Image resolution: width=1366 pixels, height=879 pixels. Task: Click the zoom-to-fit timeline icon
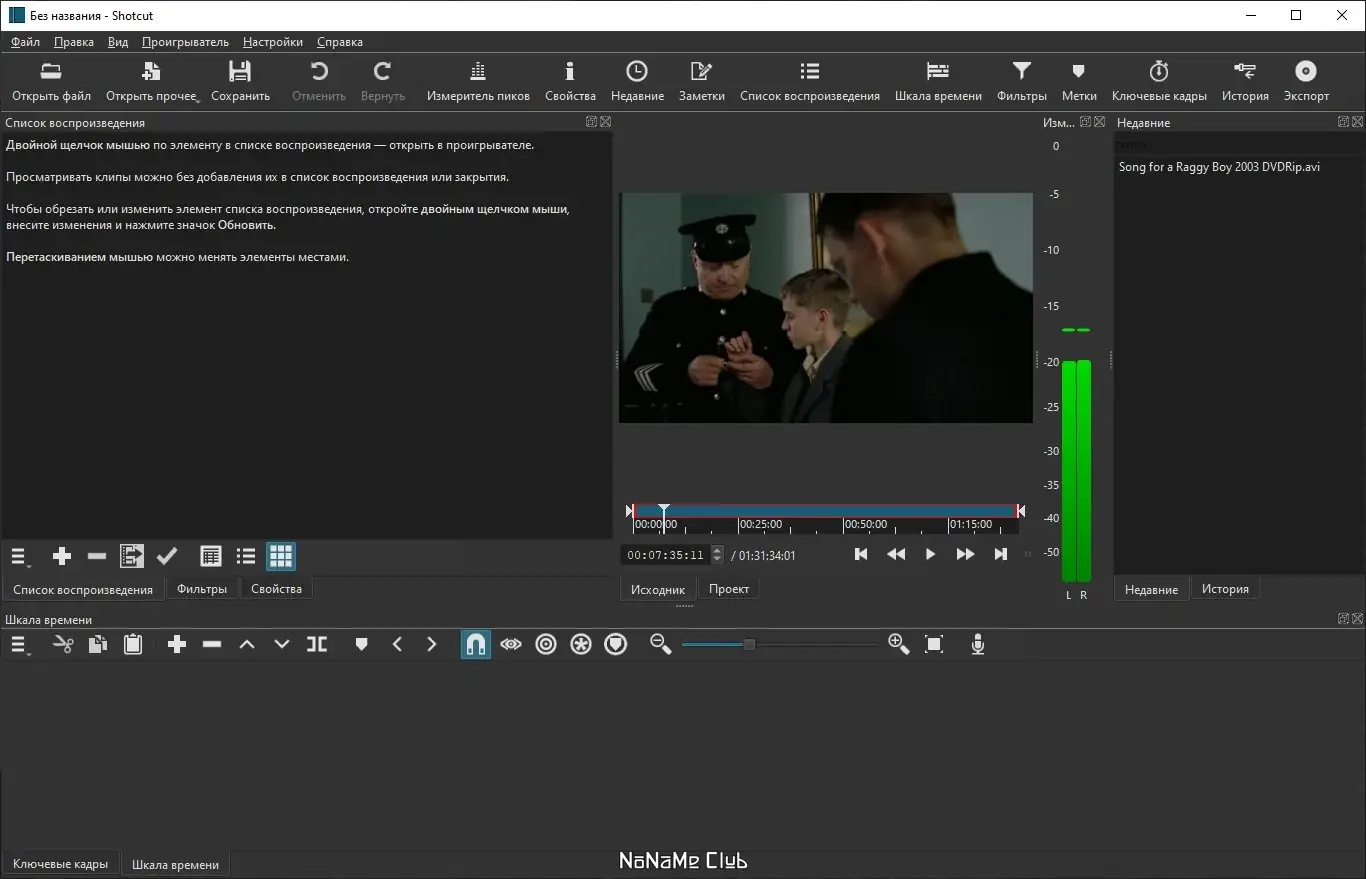(934, 645)
